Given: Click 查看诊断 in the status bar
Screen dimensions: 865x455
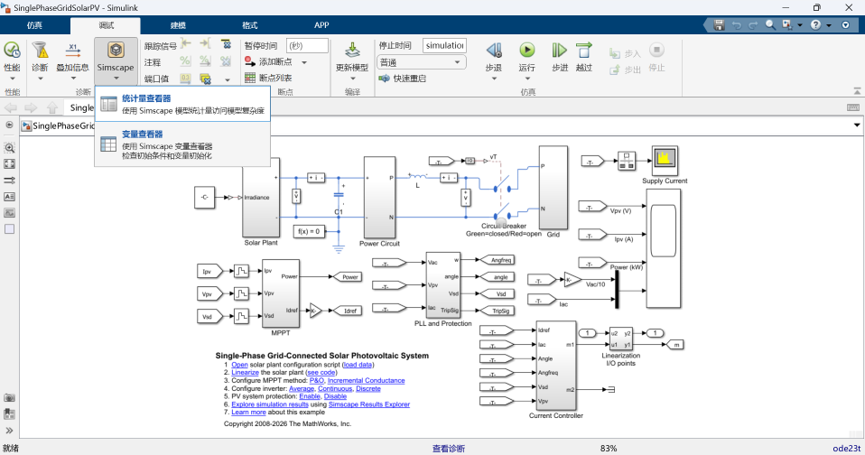Looking at the screenshot, I should click(x=448, y=448).
